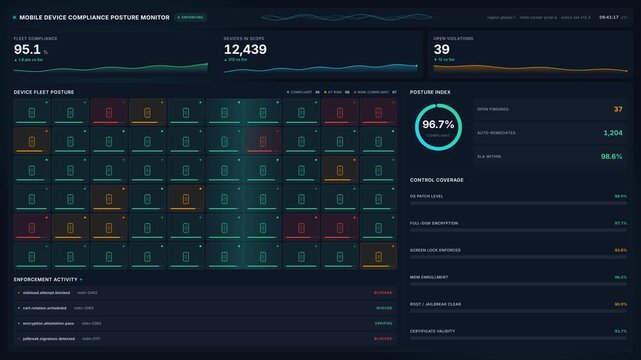This screenshot has height=360, width=641.
Task: Click the Control Coverage heading
Action: (x=437, y=180)
